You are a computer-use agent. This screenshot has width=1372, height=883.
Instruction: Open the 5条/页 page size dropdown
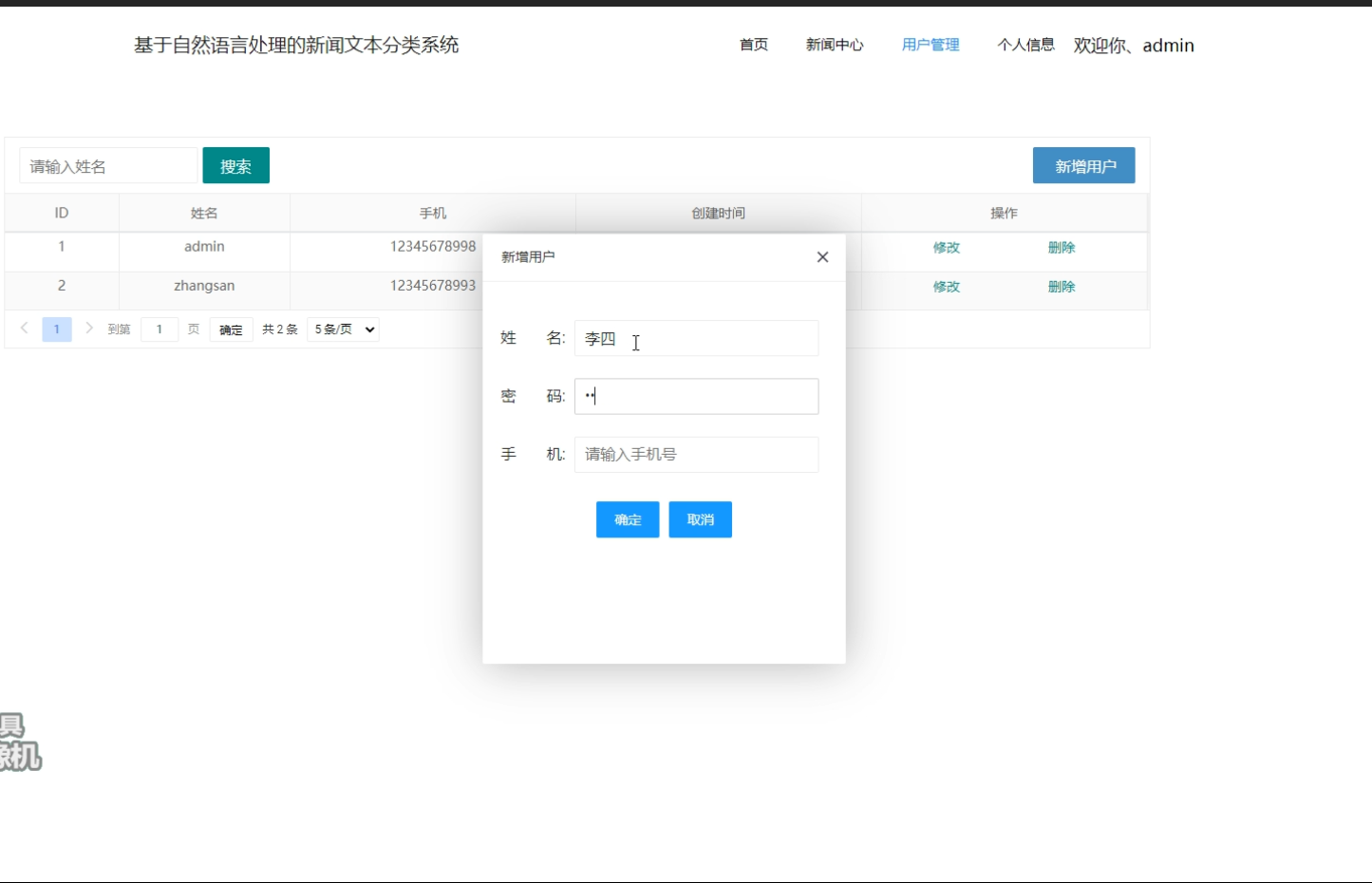coord(342,329)
